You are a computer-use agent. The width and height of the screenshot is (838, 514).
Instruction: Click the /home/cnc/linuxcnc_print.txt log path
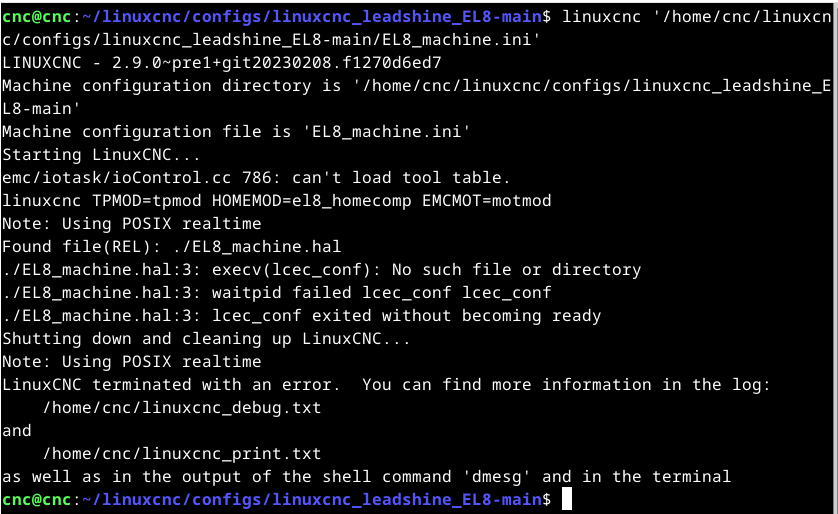(x=182, y=454)
